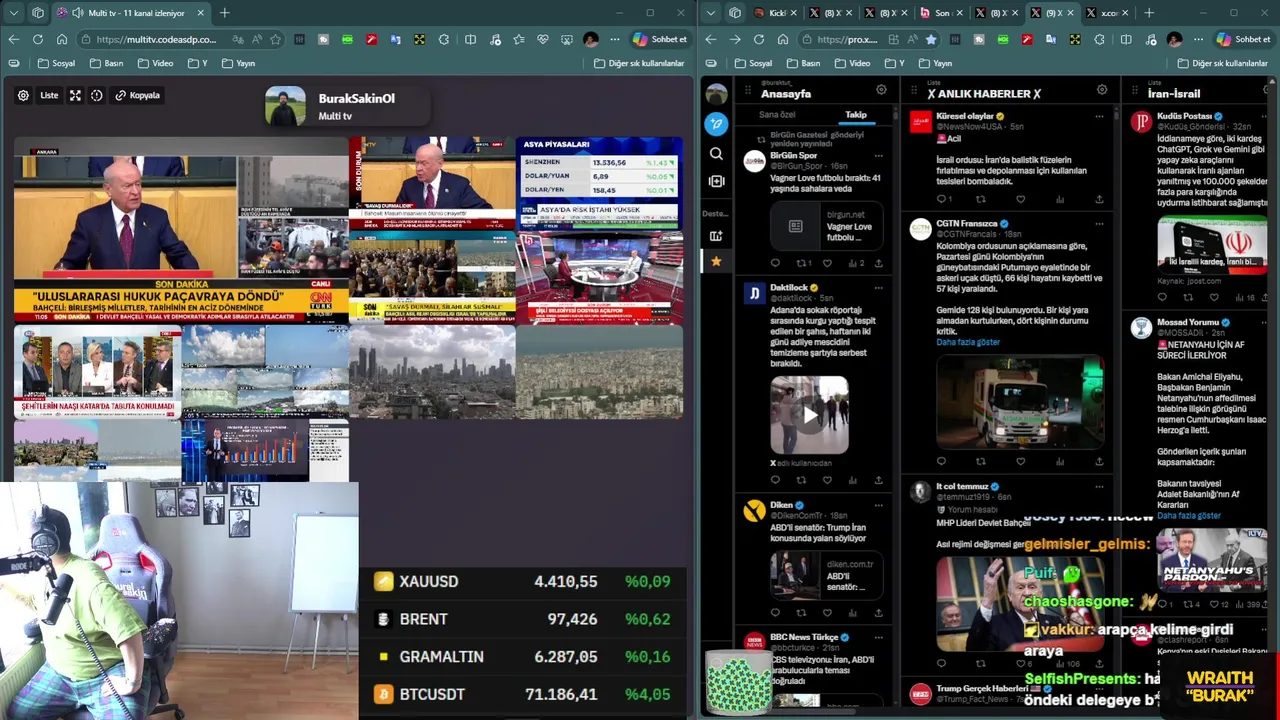This screenshot has width=1280, height=720.
Task: Favorite the Multi tv page with star
Action: (275, 39)
